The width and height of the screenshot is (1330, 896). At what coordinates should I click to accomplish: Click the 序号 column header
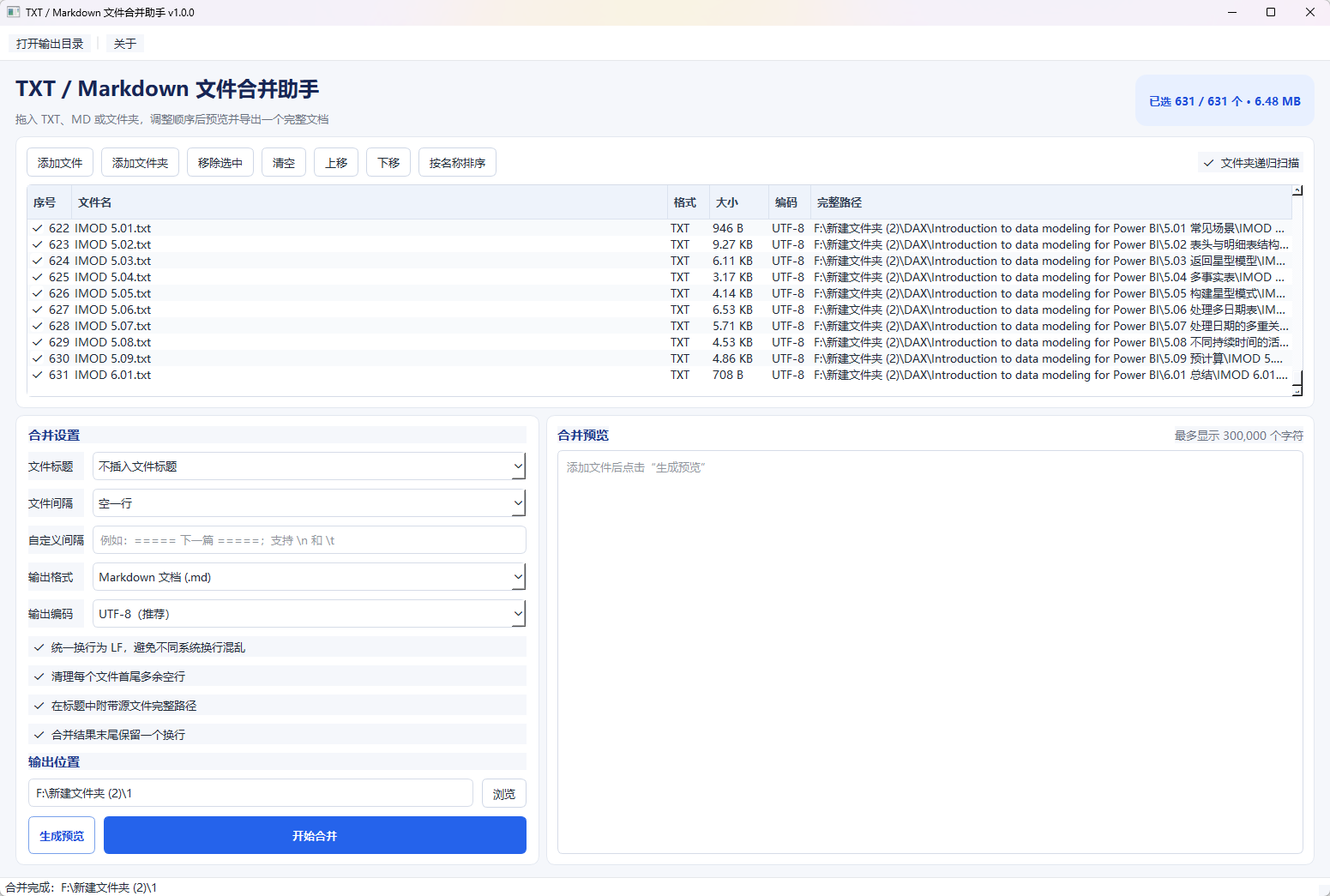[49, 202]
